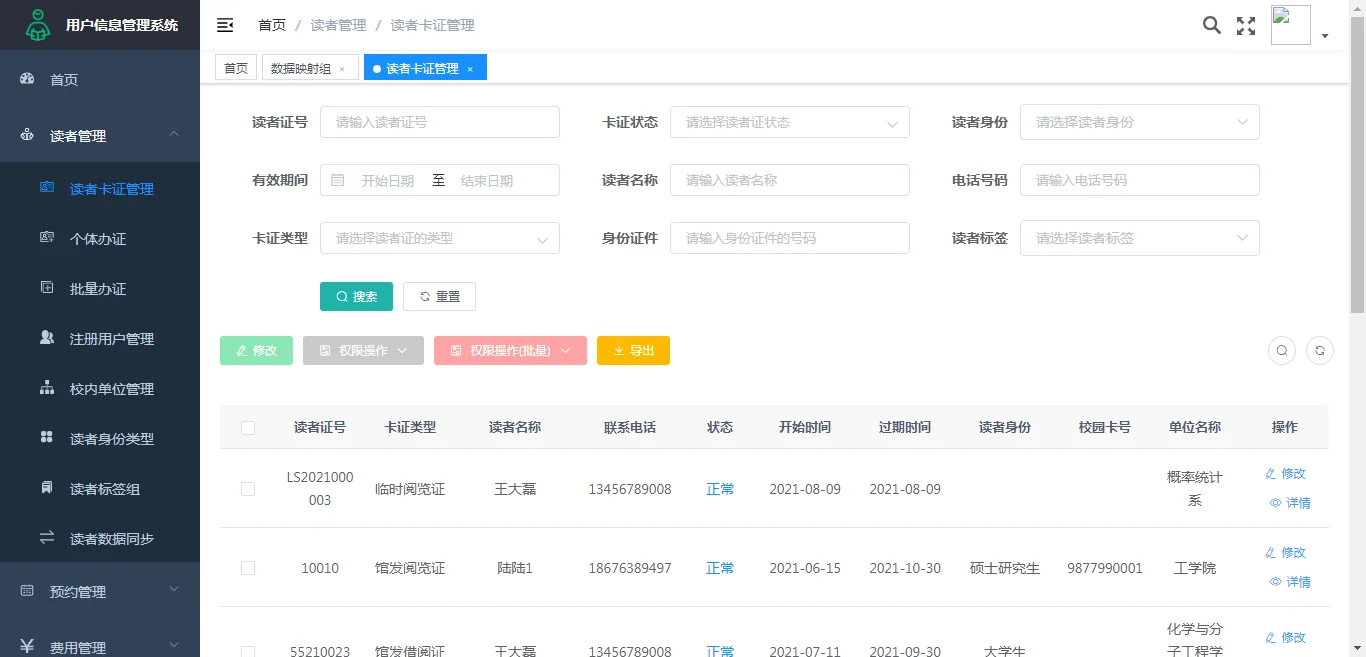Click the yellow 导出 button
The image size is (1366, 657).
coord(633,351)
